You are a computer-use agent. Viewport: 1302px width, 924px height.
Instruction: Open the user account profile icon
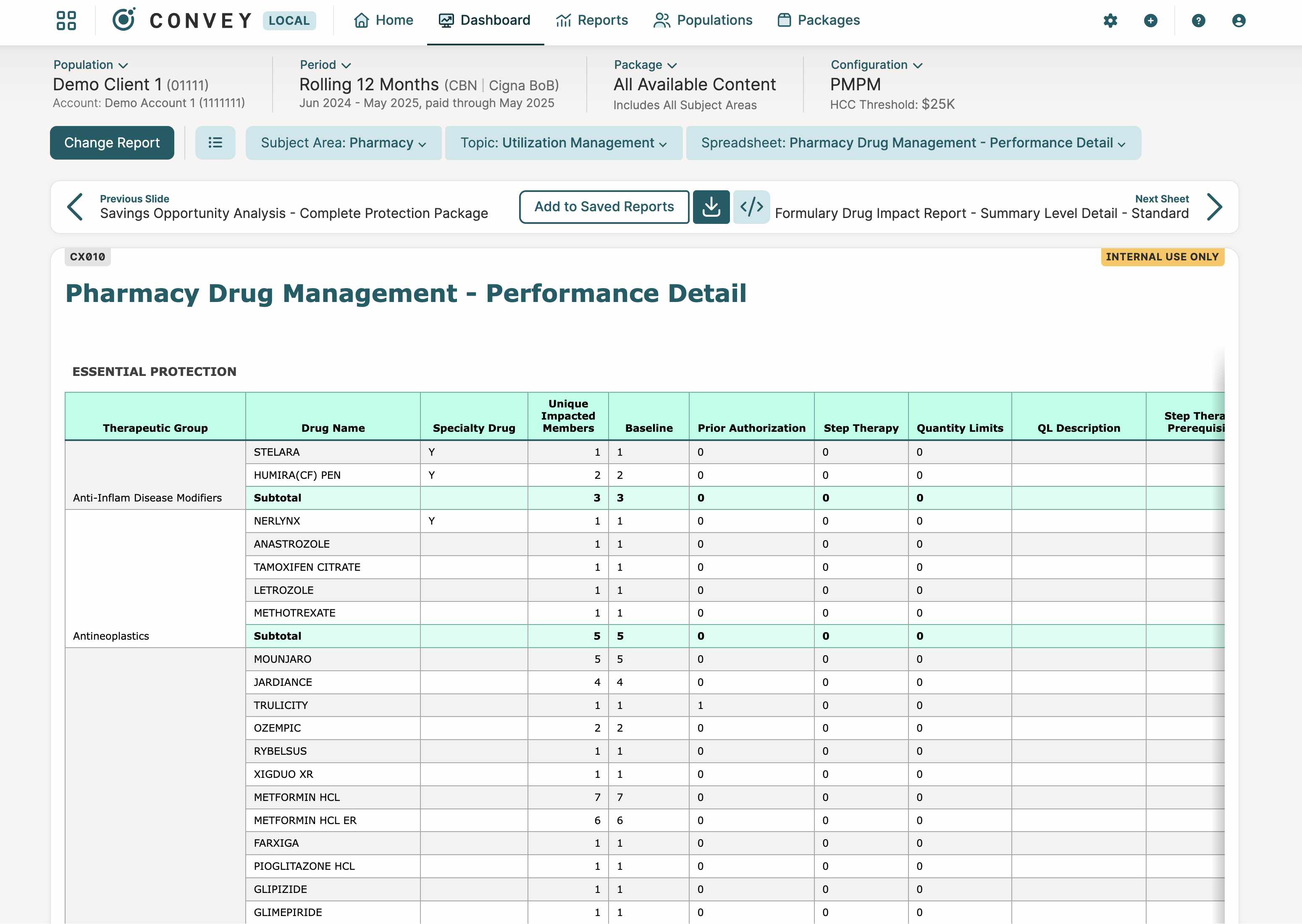[1238, 21]
